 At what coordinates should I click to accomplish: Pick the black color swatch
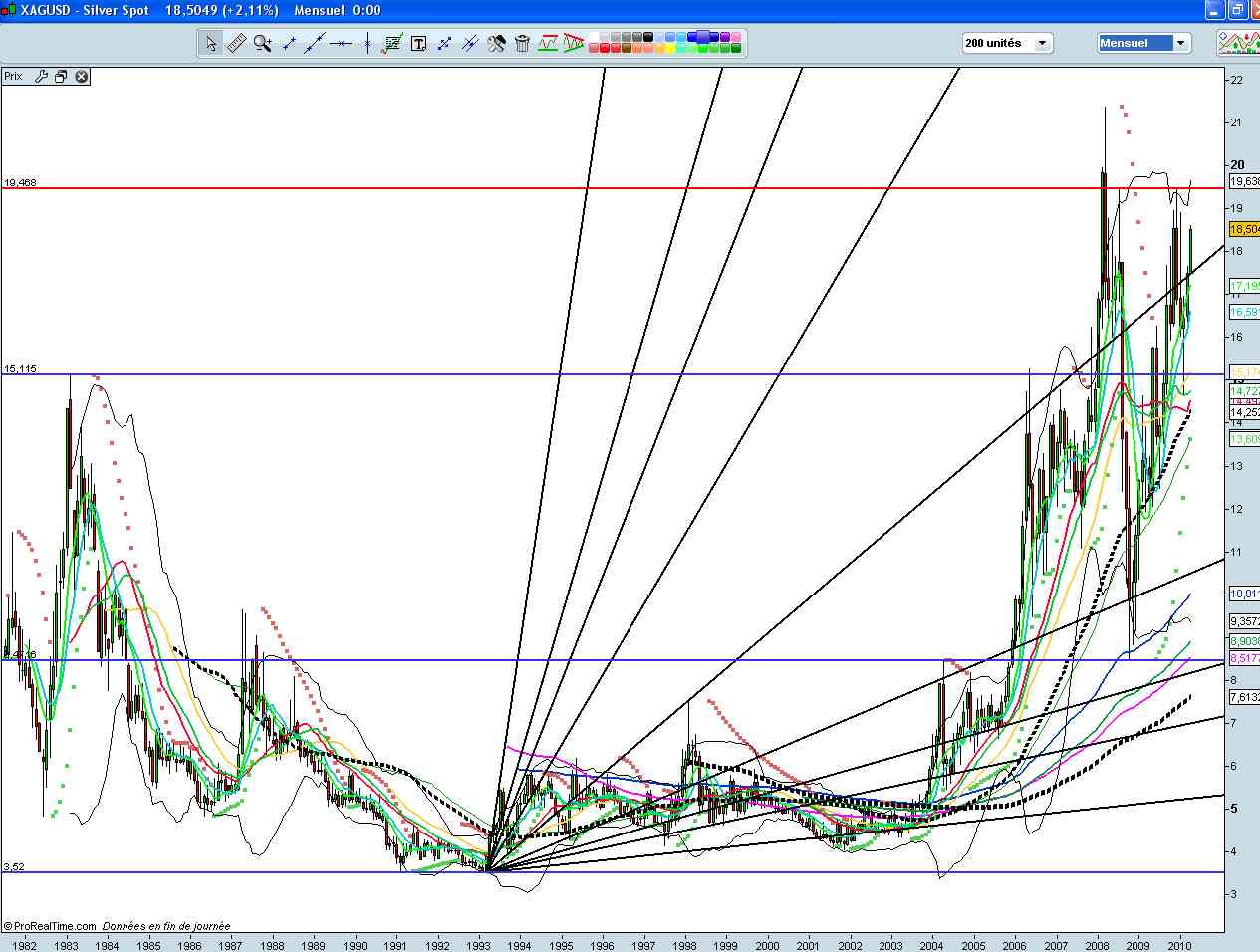[648, 37]
